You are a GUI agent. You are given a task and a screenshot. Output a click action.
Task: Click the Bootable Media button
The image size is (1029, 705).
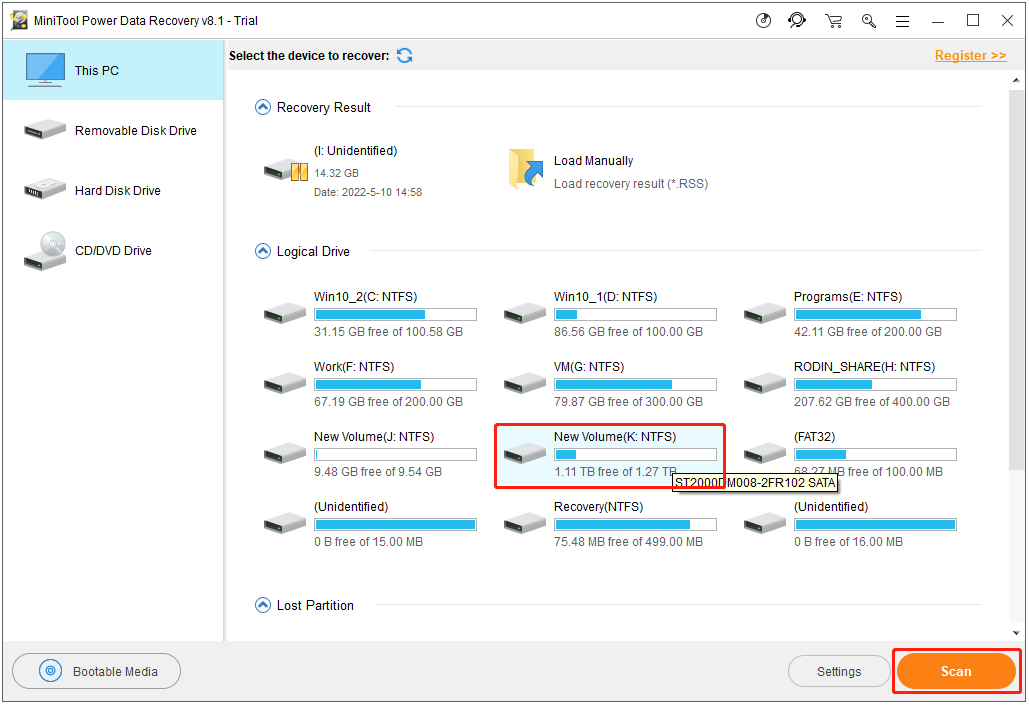[96, 671]
